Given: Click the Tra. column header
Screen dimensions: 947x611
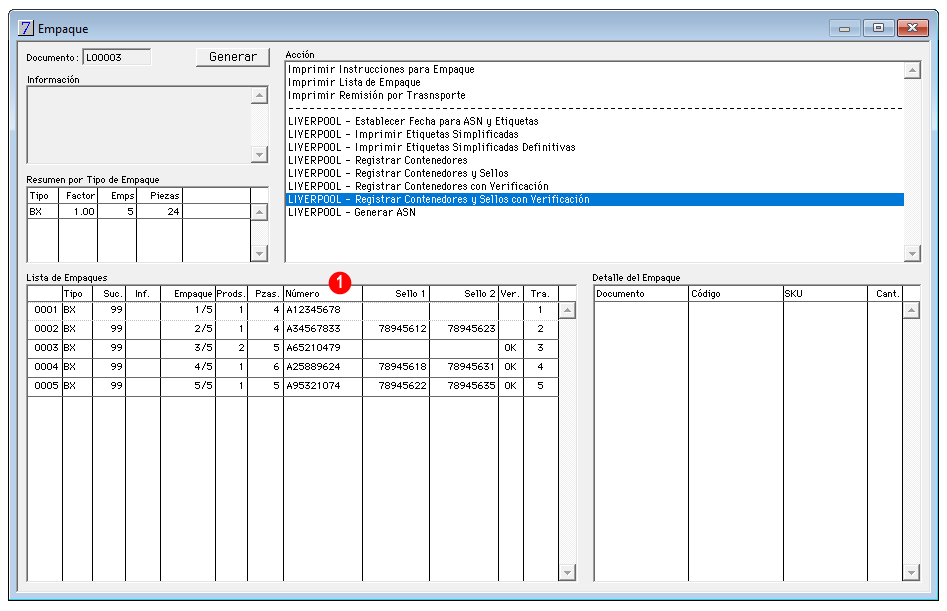Looking at the screenshot, I should pos(541,293).
